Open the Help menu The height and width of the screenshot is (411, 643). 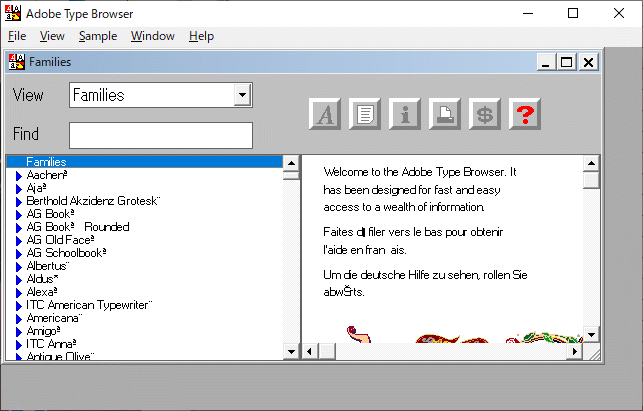pyautogui.click(x=201, y=36)
